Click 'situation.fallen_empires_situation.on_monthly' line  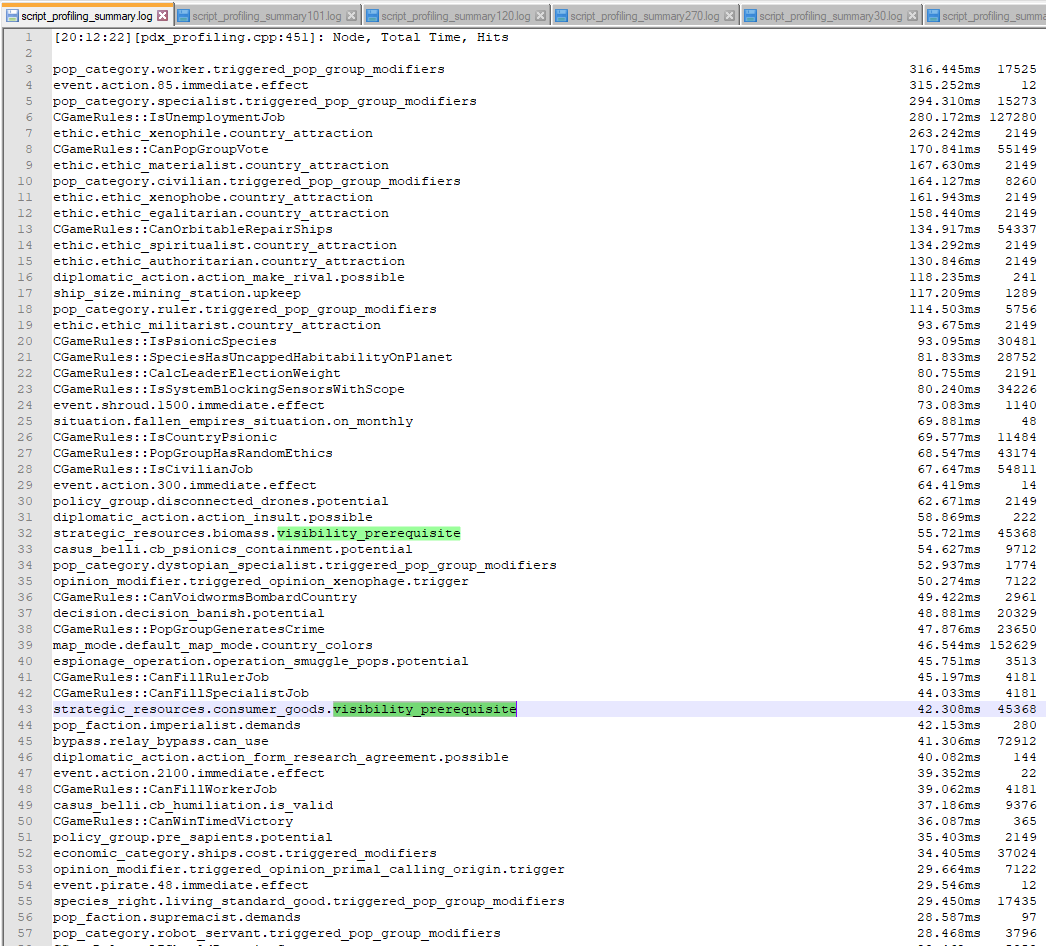tap(233, 422)
